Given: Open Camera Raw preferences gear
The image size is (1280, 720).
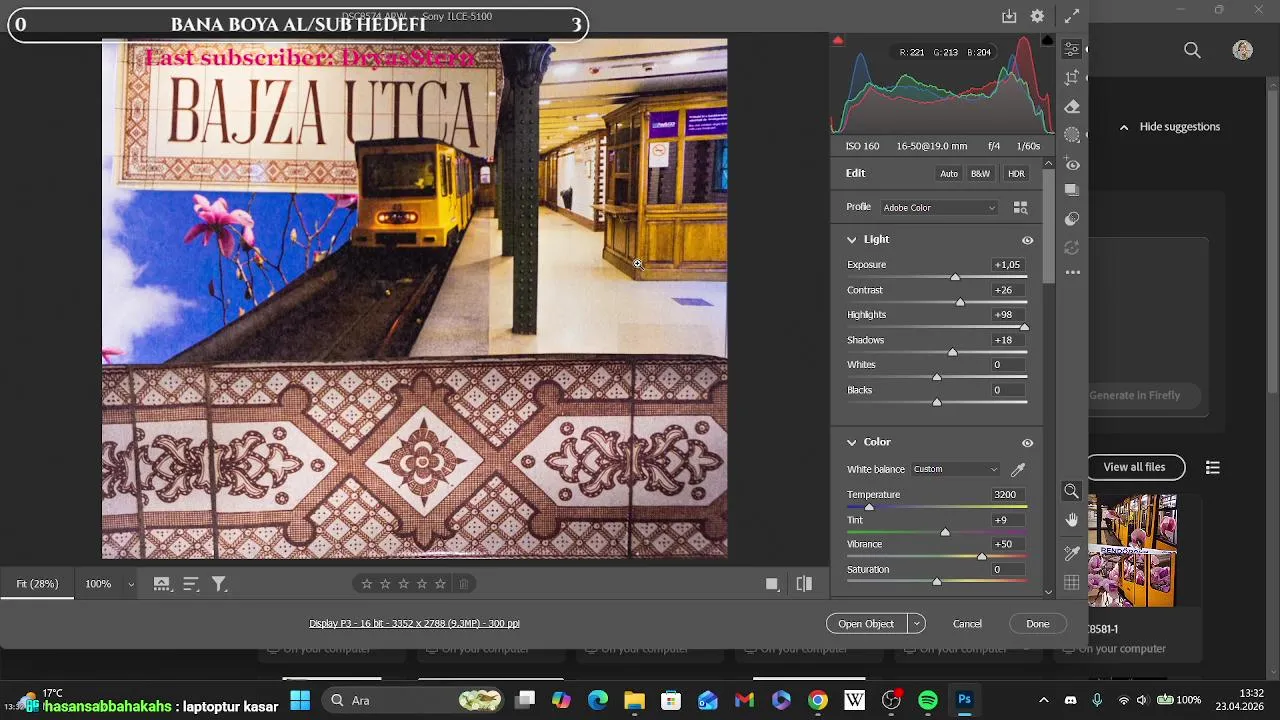Looking at the screenshot, I should [x=1038, y=16].
